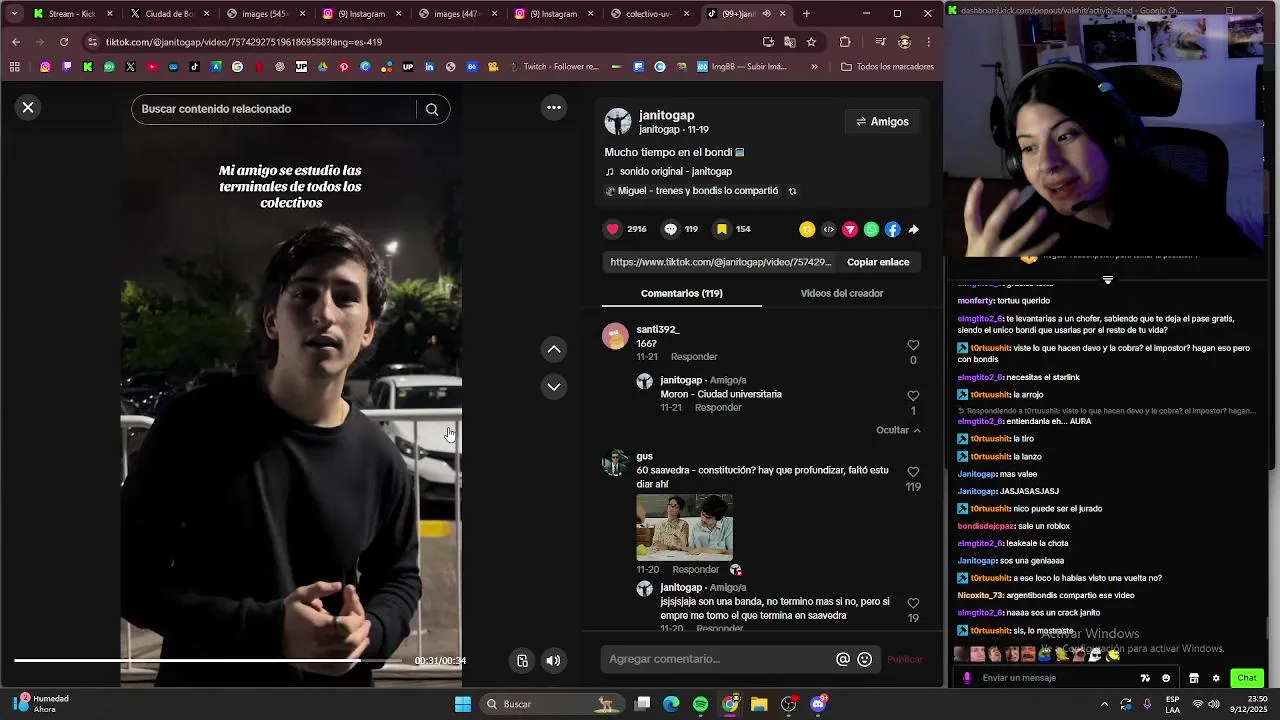Image resolution: width=1280 pixels, height=720 pixels.
Task: Switch to 'Videos del creador' tab
Action: [842, 293]
